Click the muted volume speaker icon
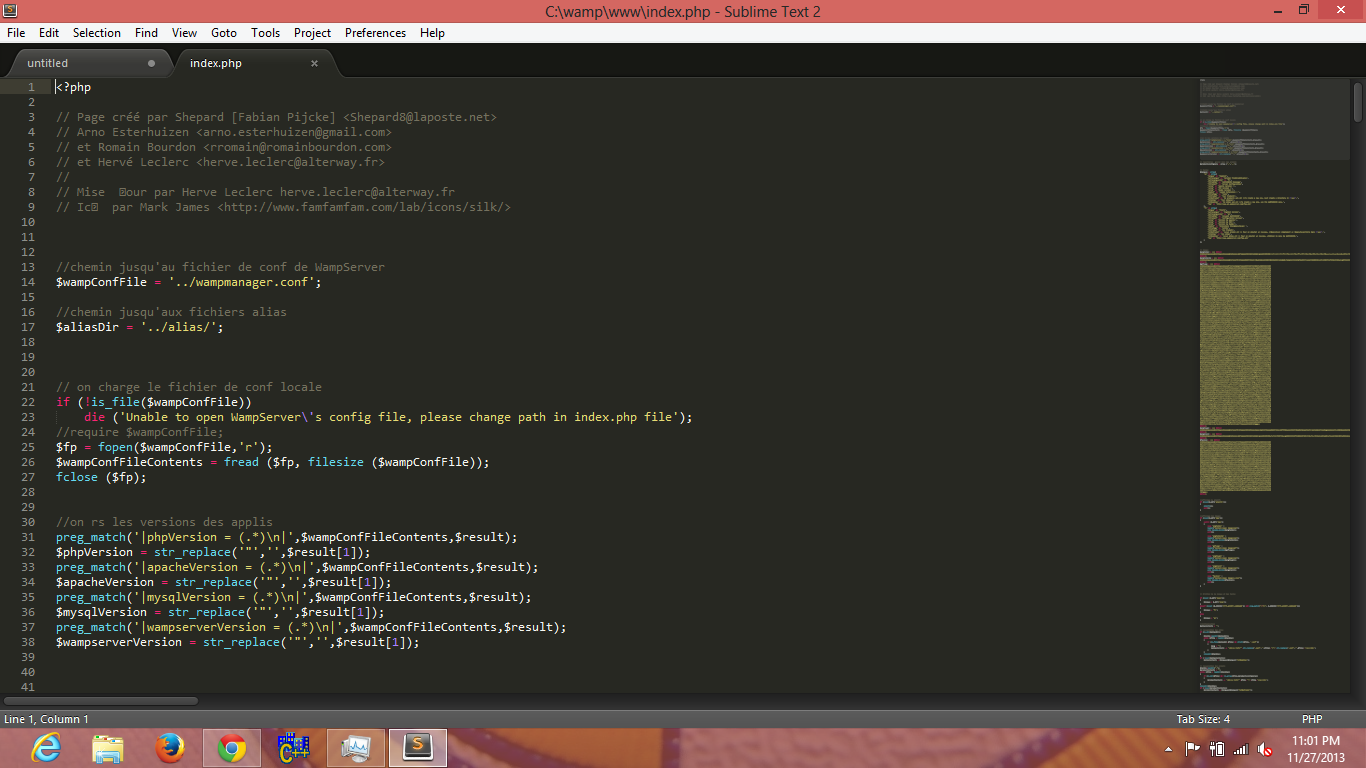The height and width of the screenshot is (768, 1366). [x=1265, y=748]
